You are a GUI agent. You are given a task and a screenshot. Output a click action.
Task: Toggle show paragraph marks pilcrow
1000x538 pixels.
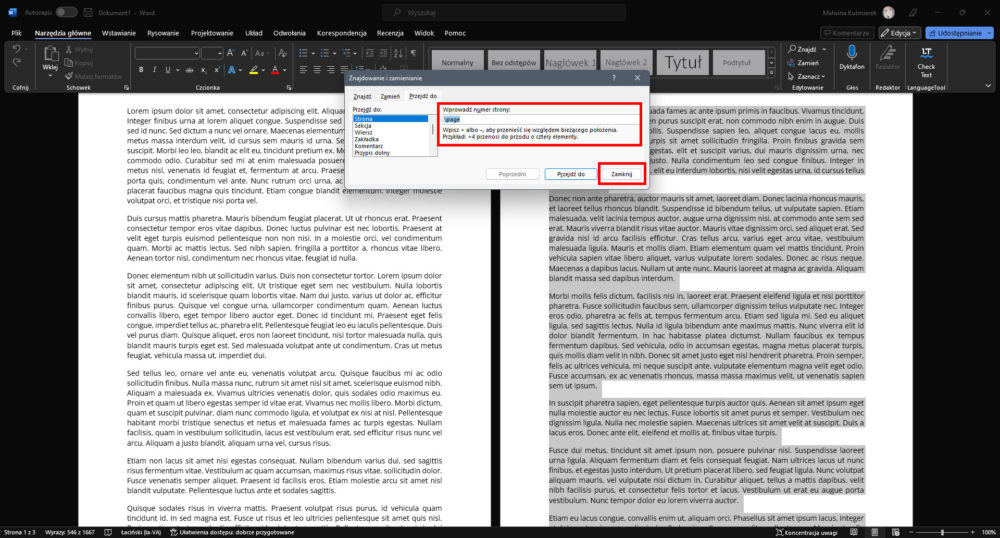click(413, 53)
